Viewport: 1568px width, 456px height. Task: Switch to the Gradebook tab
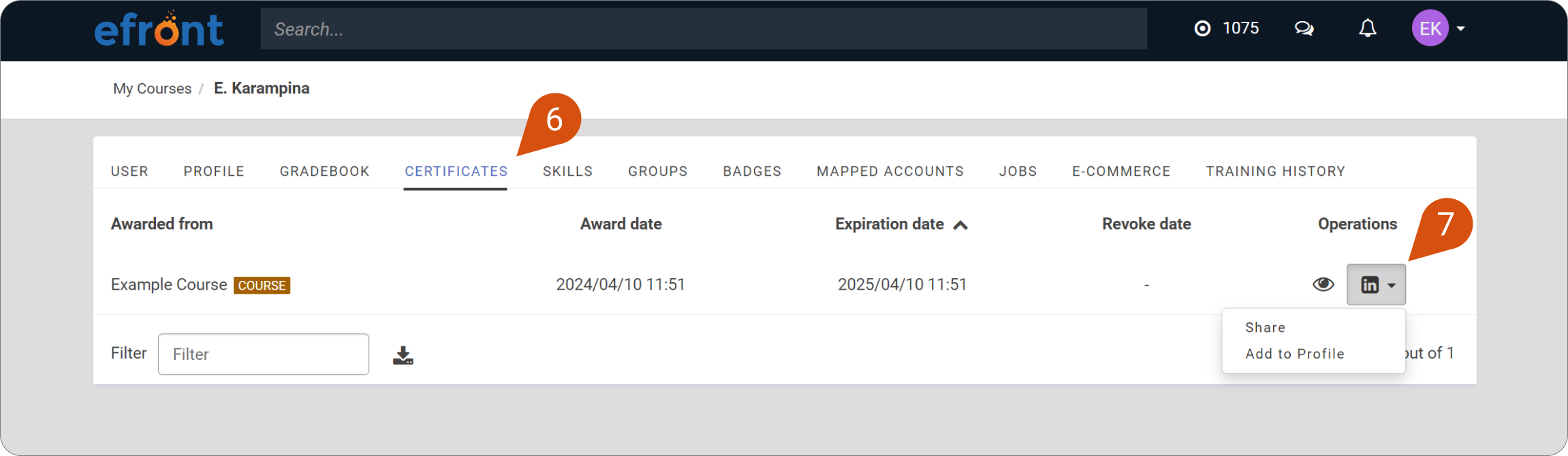(324, 171)
